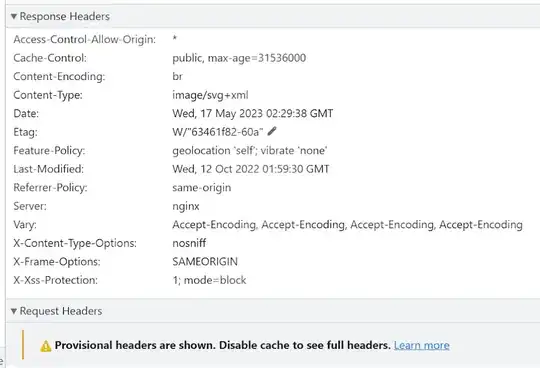The width and height of the screenshot is (540, 368).
Task: Click the Etag value W/"63461f82-60a"
Action: pyautogui.click(x=218, y=132)
